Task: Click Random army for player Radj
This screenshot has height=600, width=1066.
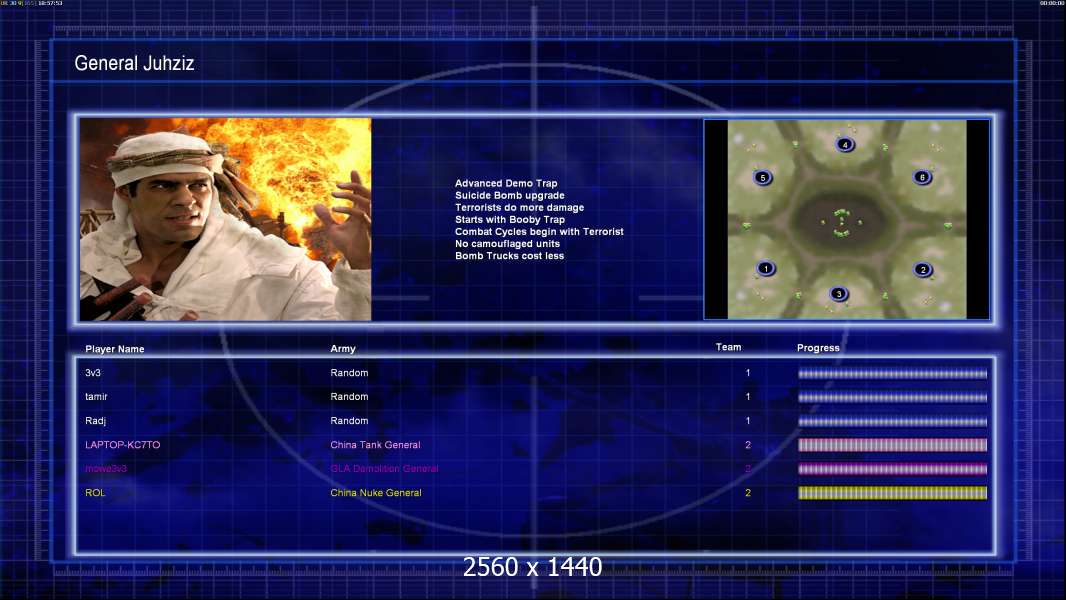Action: (349, 421)
